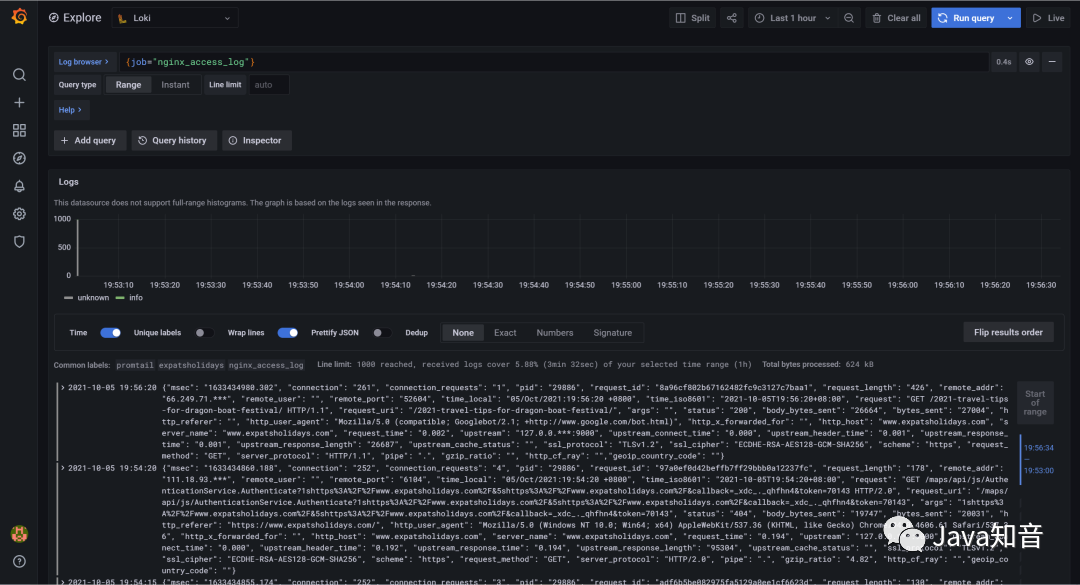Viewport: 1080px width, 585px height.
Task: Open the Loki datasource dropdown
Action: (175, 18)
